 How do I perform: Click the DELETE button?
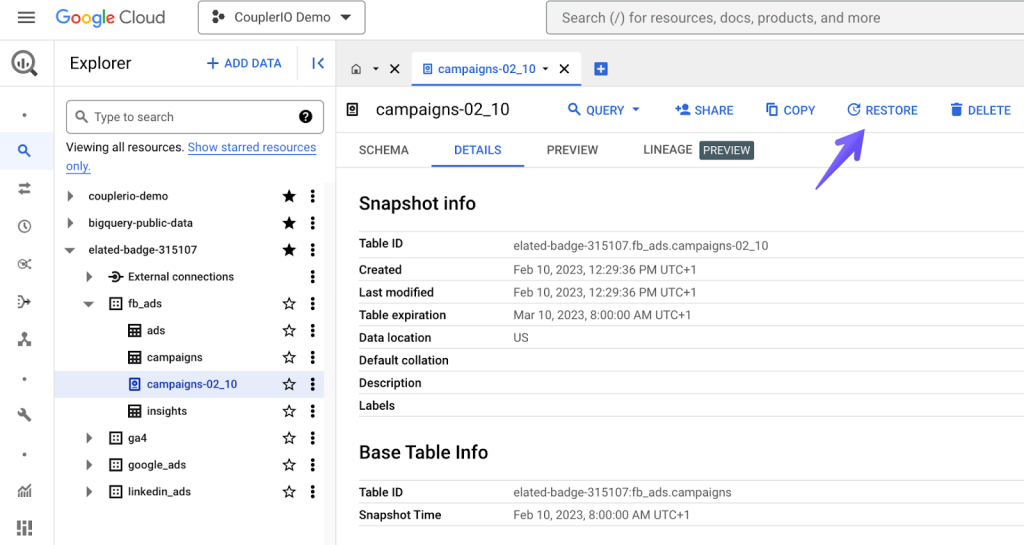(x=980, y=110)
